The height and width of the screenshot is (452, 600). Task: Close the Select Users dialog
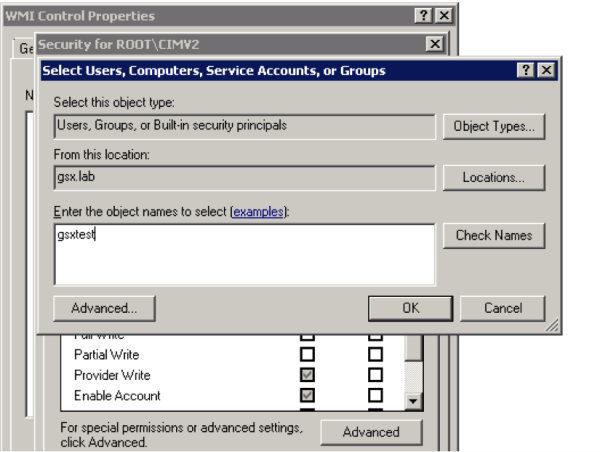click(x=546, y=70)
